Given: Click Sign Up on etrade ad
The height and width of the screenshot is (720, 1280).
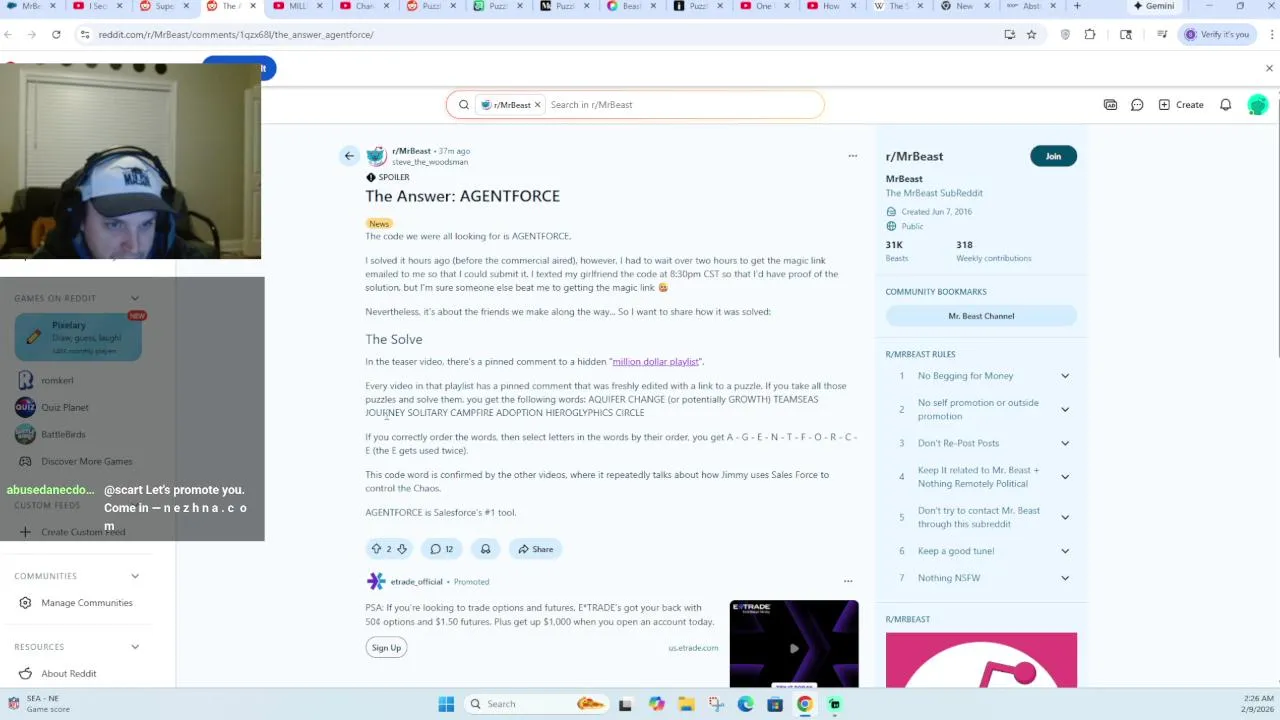Looking at the screenshot, I should click(x=386, y=648).
